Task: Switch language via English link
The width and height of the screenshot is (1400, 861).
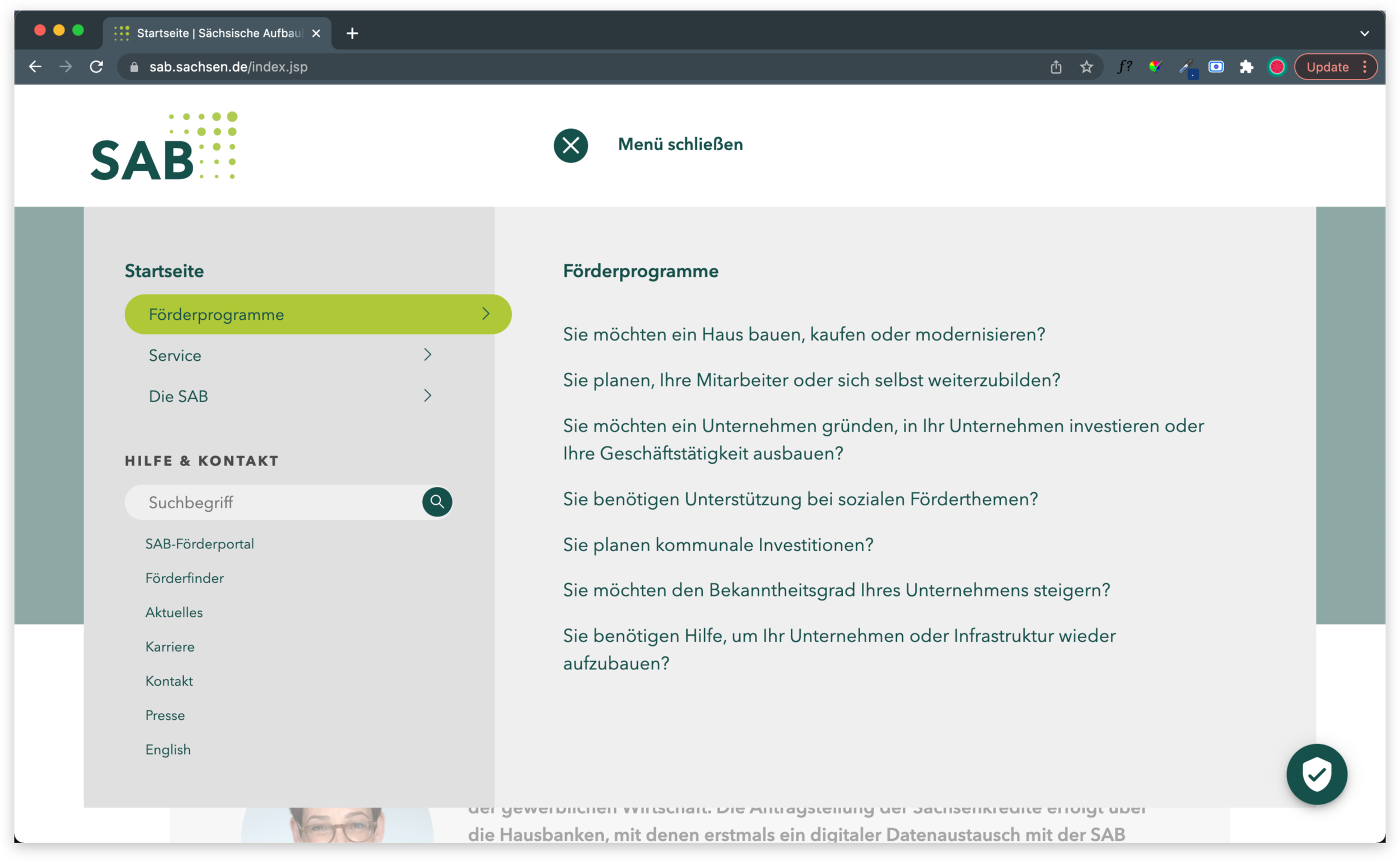Action: point(168,750)
